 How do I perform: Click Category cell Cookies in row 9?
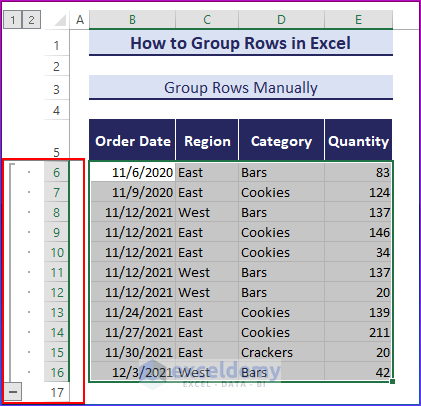coord(281,232)
